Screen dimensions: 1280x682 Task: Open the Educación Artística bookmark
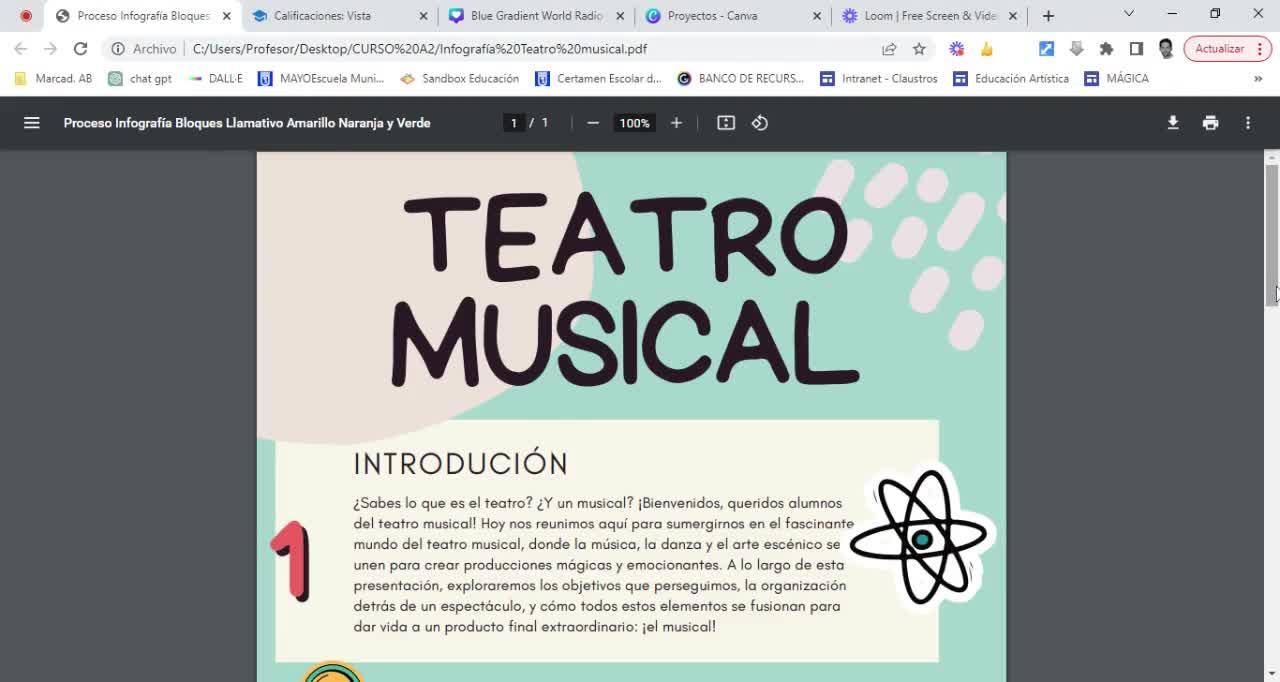click(x=1011, y=78)
